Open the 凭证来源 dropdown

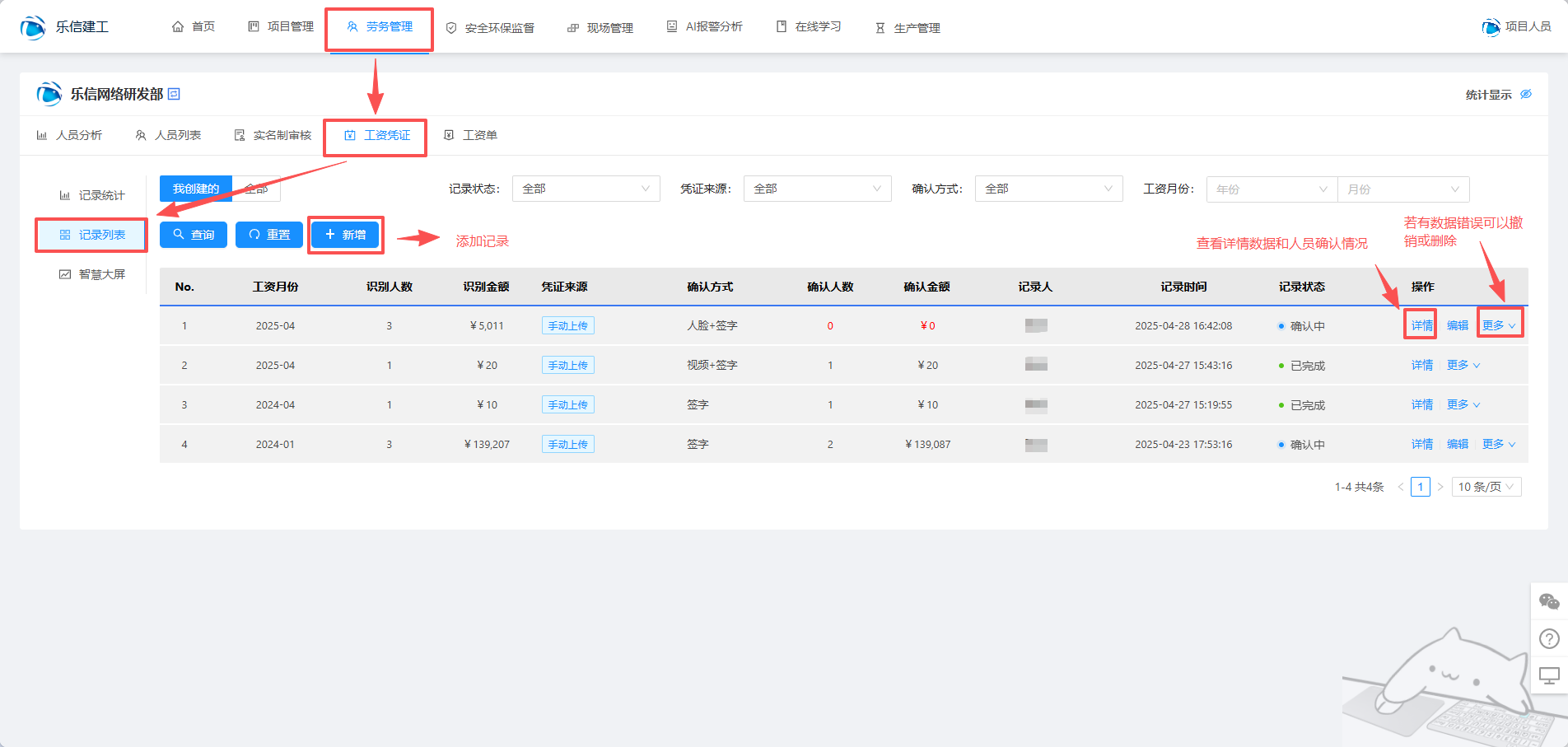pos(817,189)
